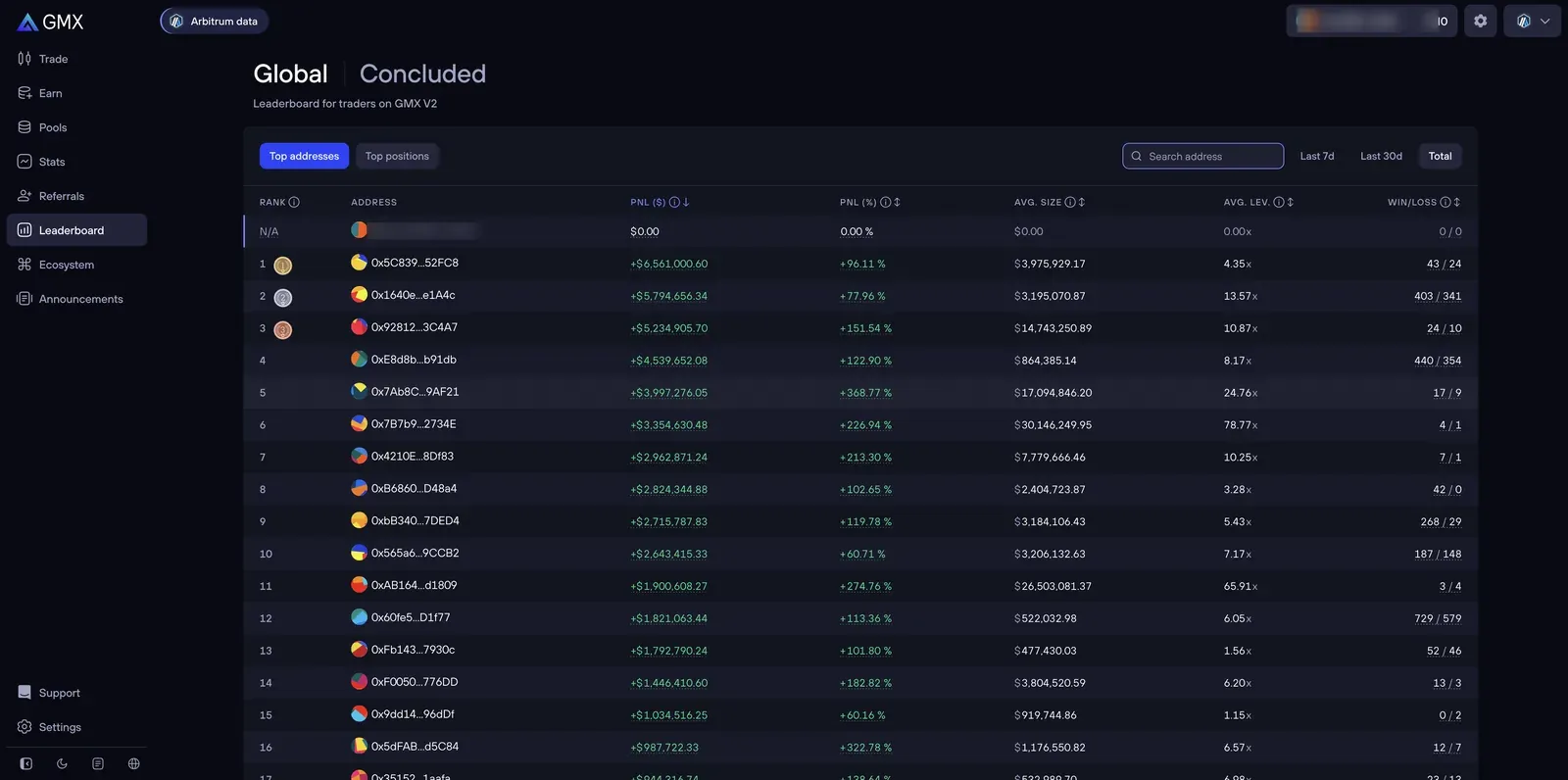
Task: Open the language globe icon
Action: tap(134, 763)
